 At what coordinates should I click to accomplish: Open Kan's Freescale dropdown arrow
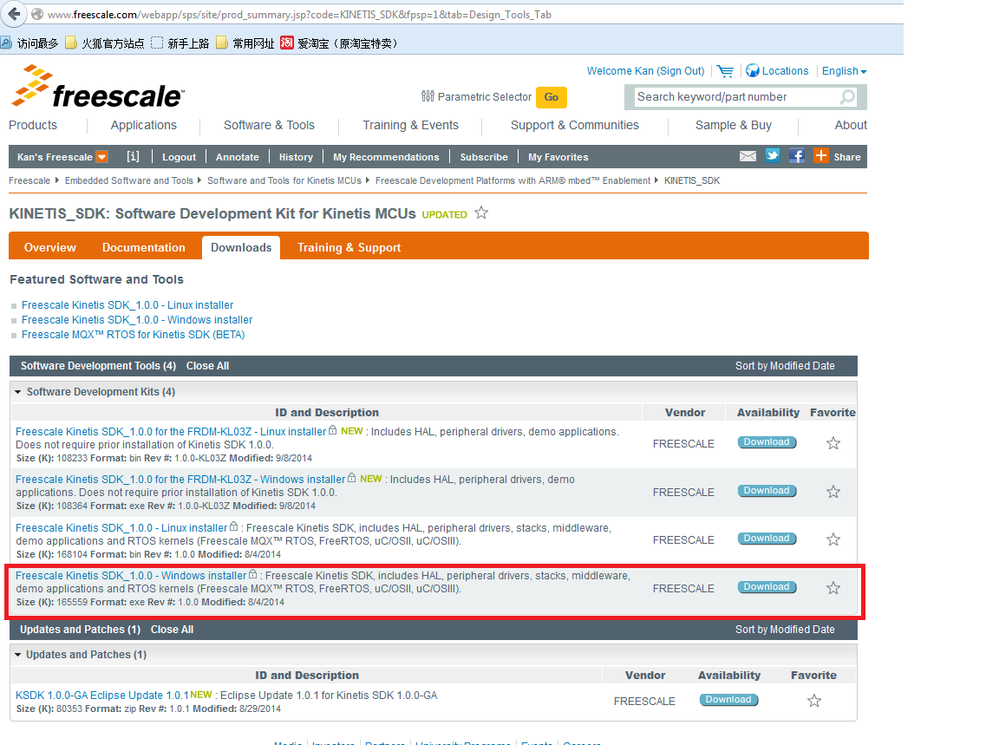(102, 157)
